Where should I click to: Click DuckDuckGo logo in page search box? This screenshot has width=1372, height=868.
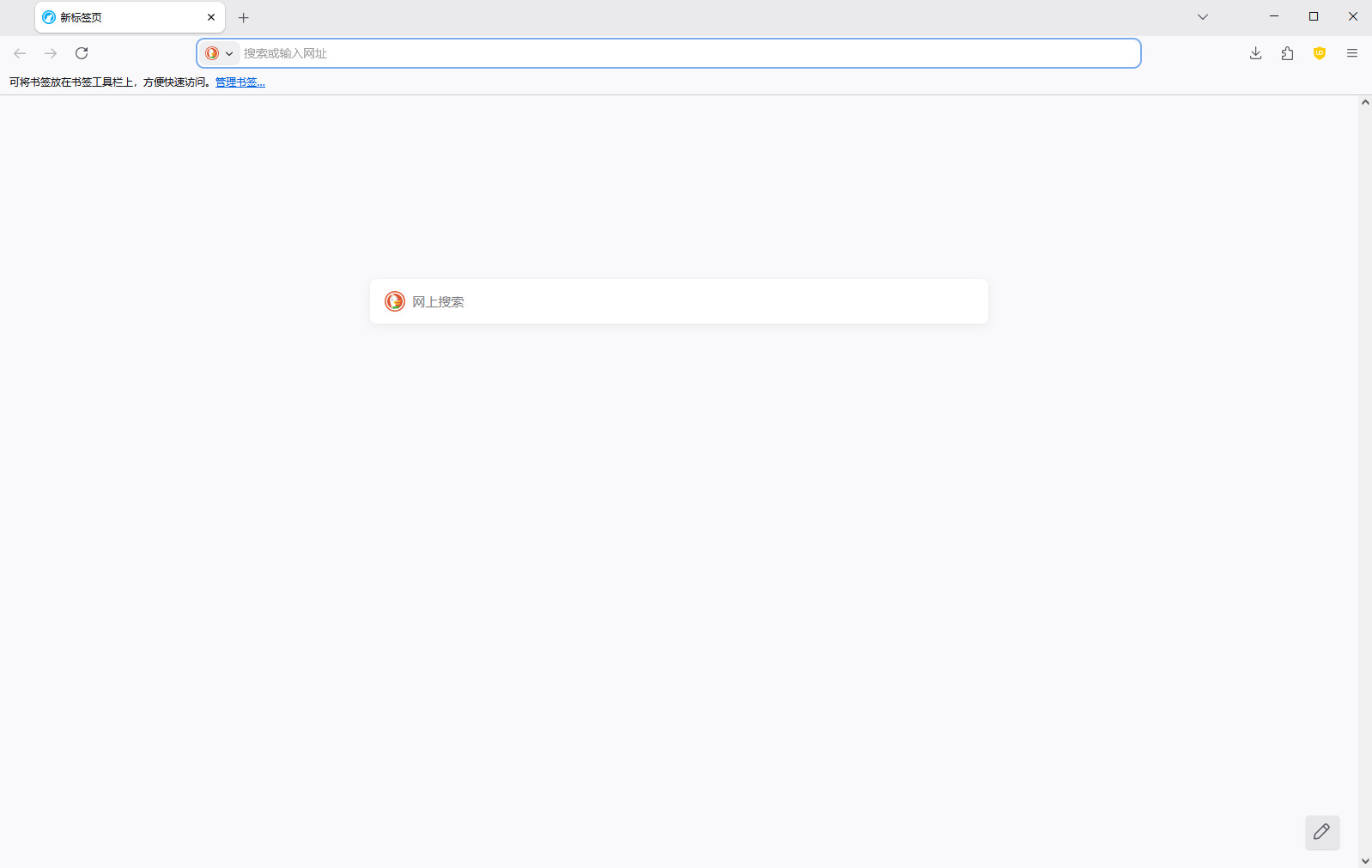(395, 301)
